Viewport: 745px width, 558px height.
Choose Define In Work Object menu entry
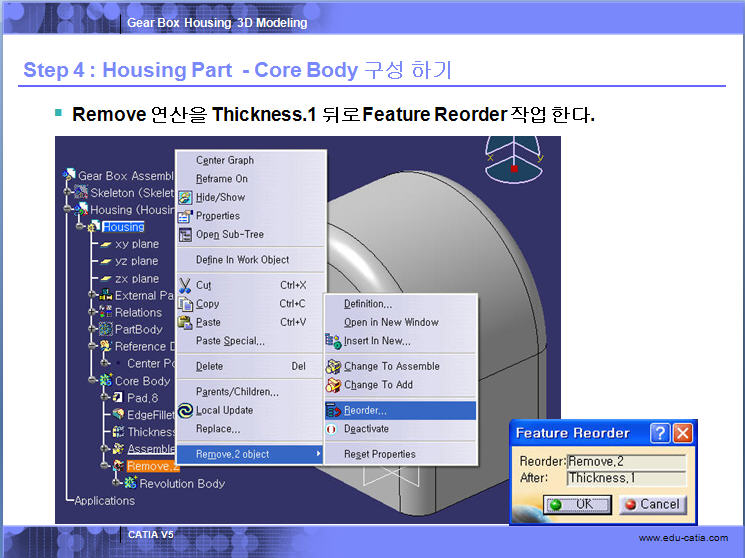point(242,260)
